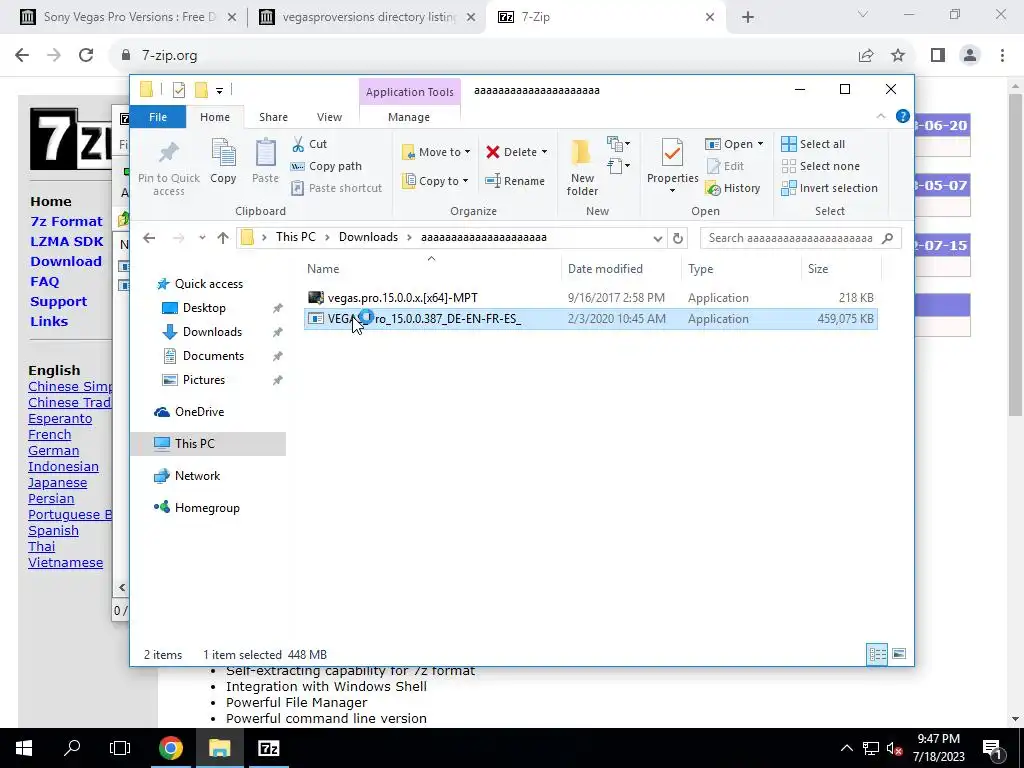Click the Properties checkmark icon
Screen dimensions: 1024x768
click(x=672, y=154)
